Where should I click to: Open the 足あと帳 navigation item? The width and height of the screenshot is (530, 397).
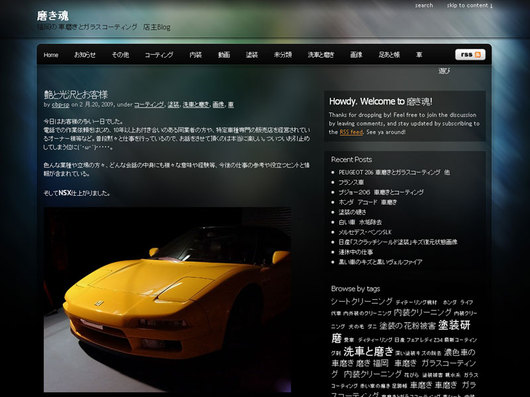coord(389,55)
